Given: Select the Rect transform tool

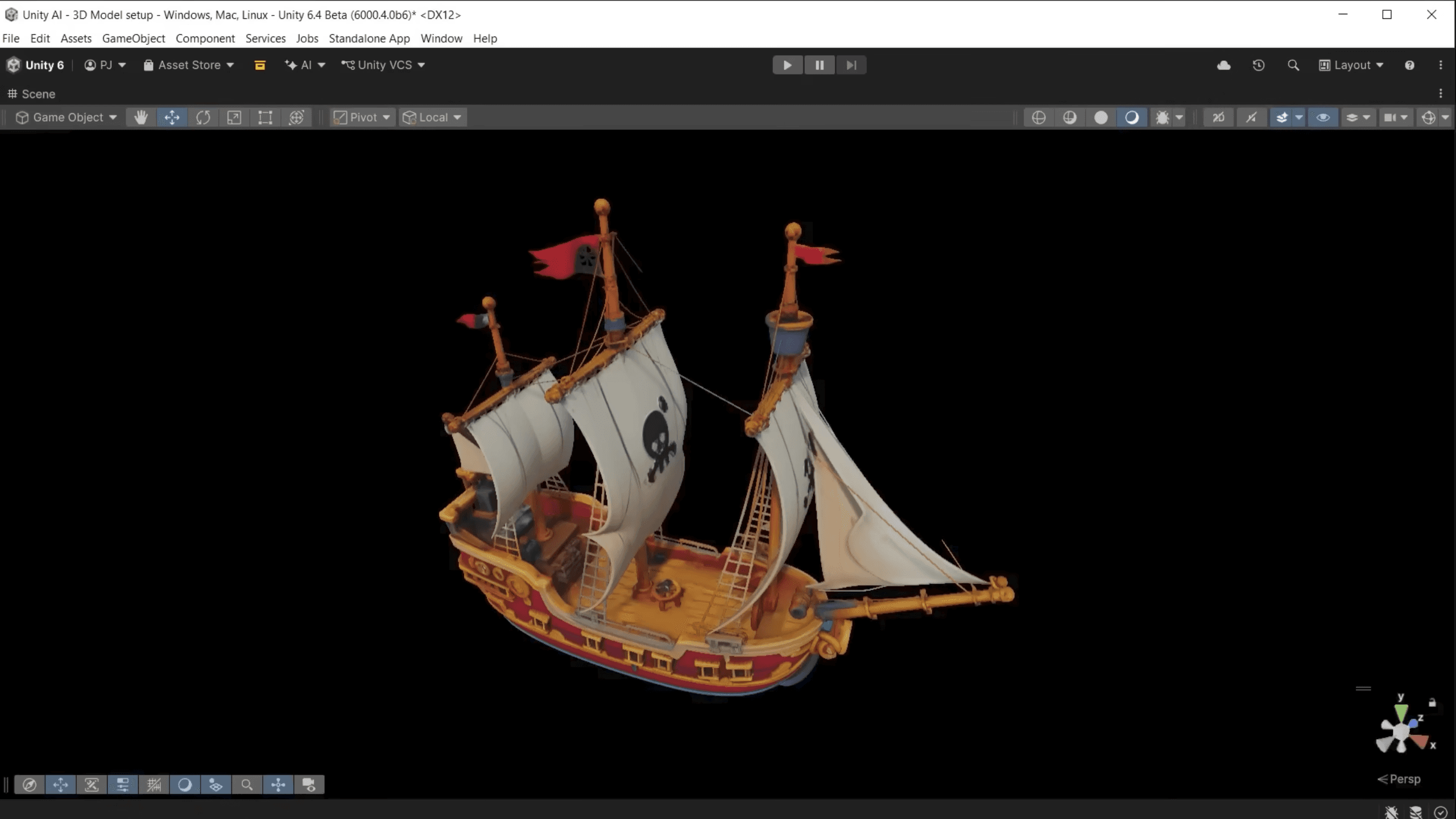Looking at the screenshot, I should (265, 117).
